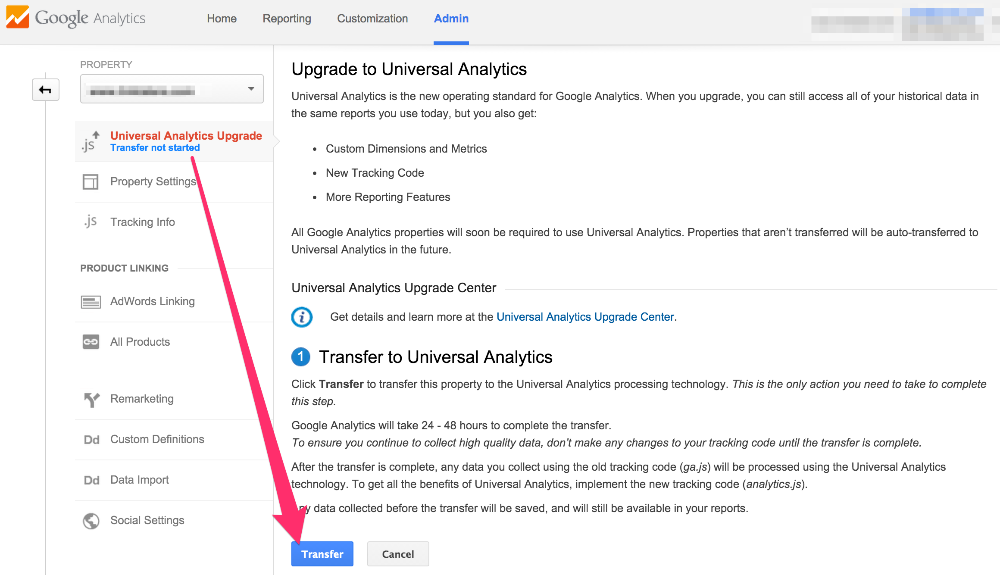Click the Social Settings globe icon
The width and height of the screenshot is (1000, 575).
click(91, 521)
